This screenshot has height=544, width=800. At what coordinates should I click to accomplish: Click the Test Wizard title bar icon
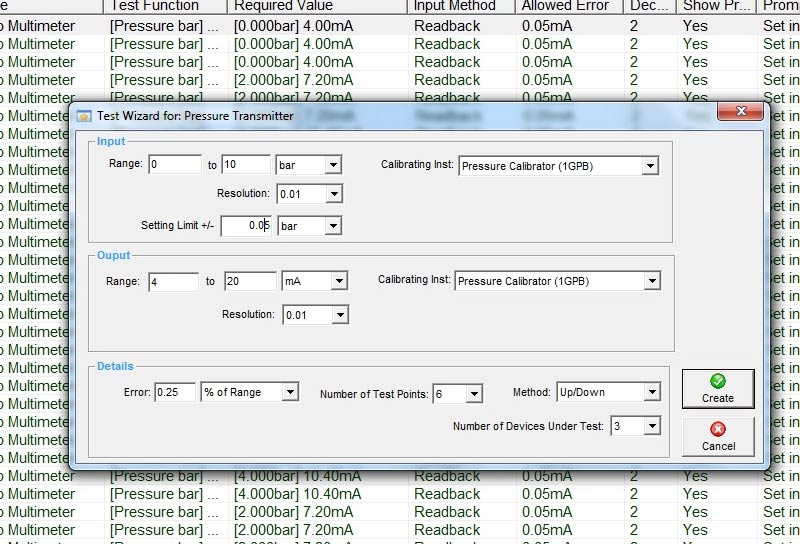[x=84, y=116]
